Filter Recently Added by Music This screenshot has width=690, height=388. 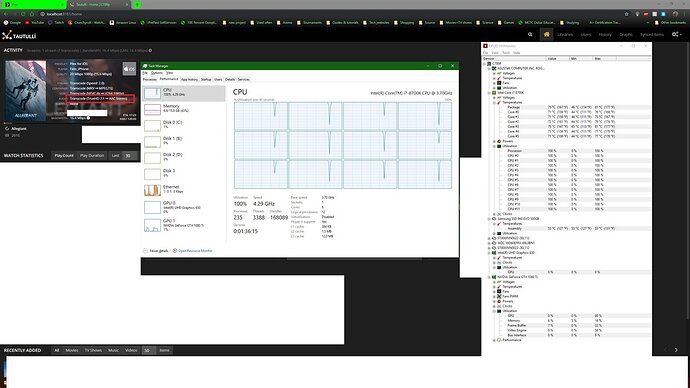[x=114, y=351]
